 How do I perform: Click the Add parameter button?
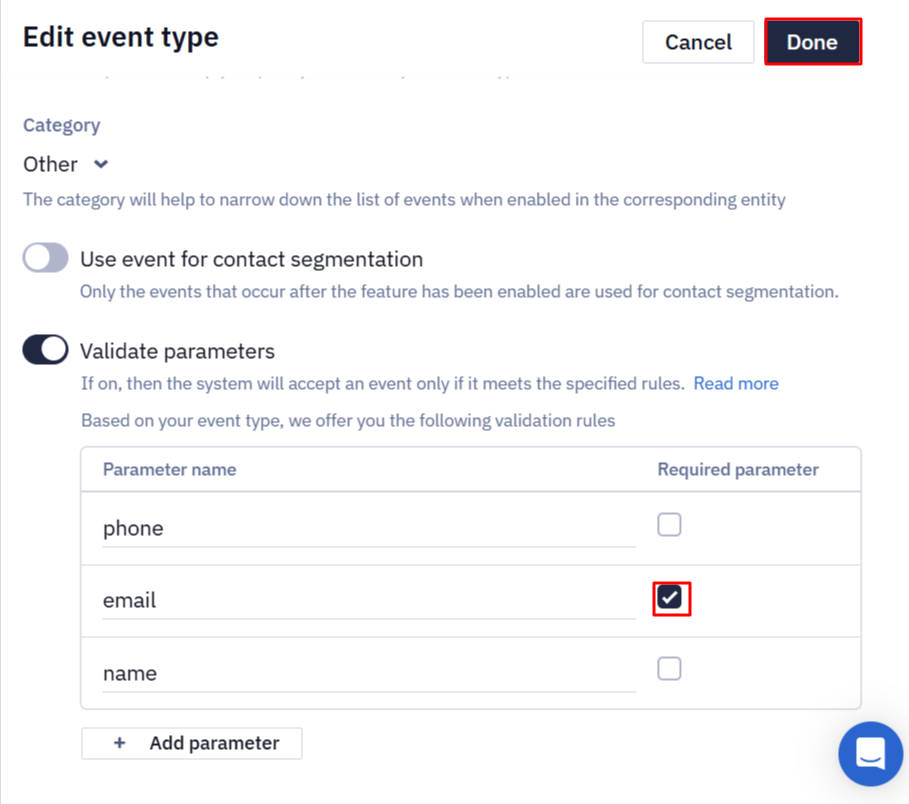(191, 743)
